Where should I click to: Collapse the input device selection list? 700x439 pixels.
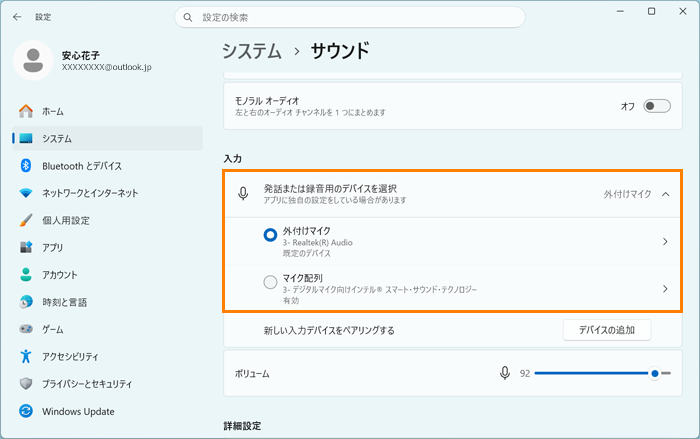(666, 194)
